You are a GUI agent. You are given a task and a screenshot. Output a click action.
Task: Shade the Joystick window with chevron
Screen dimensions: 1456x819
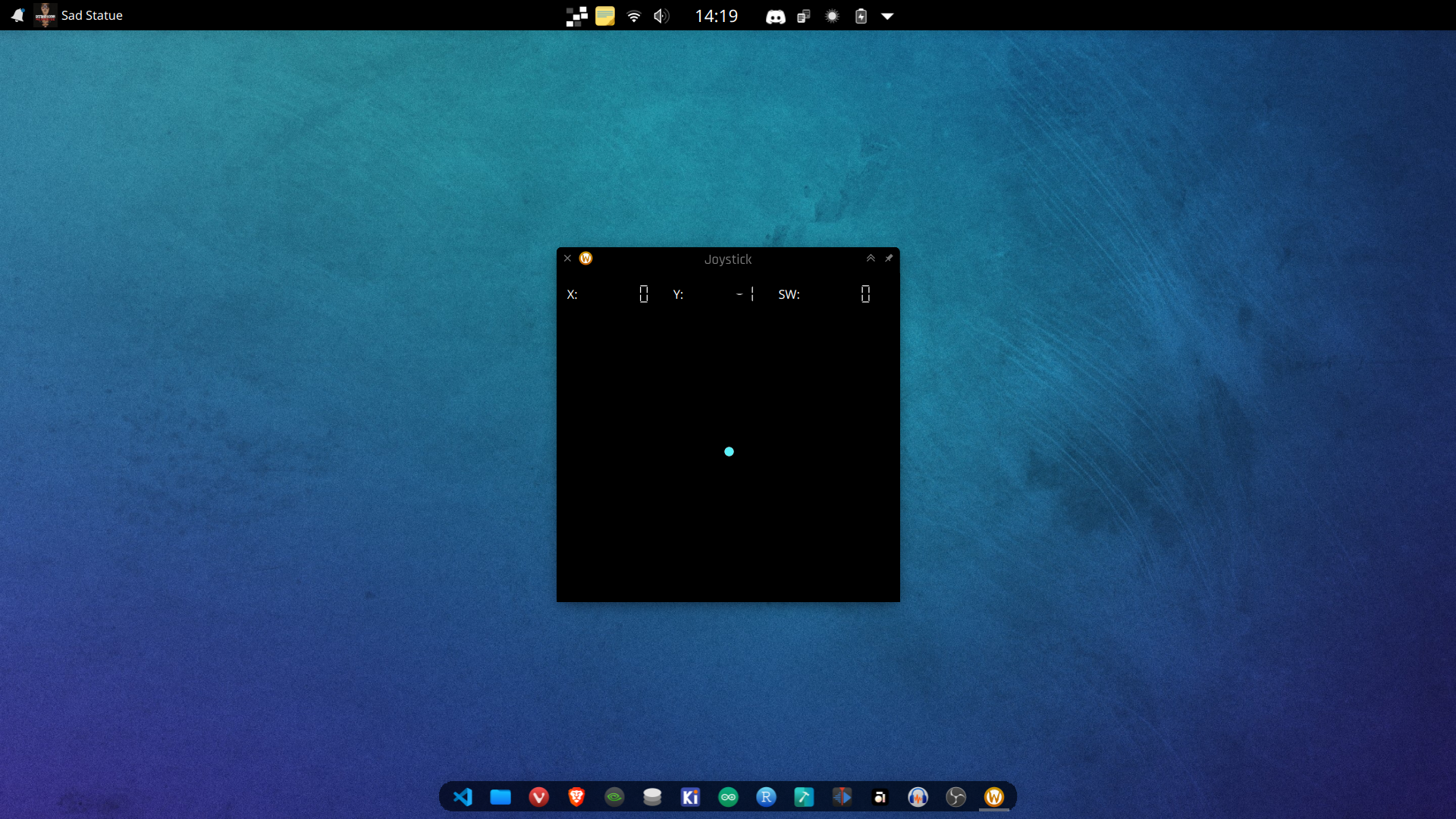pyautogui.click(x=871, y=259)
